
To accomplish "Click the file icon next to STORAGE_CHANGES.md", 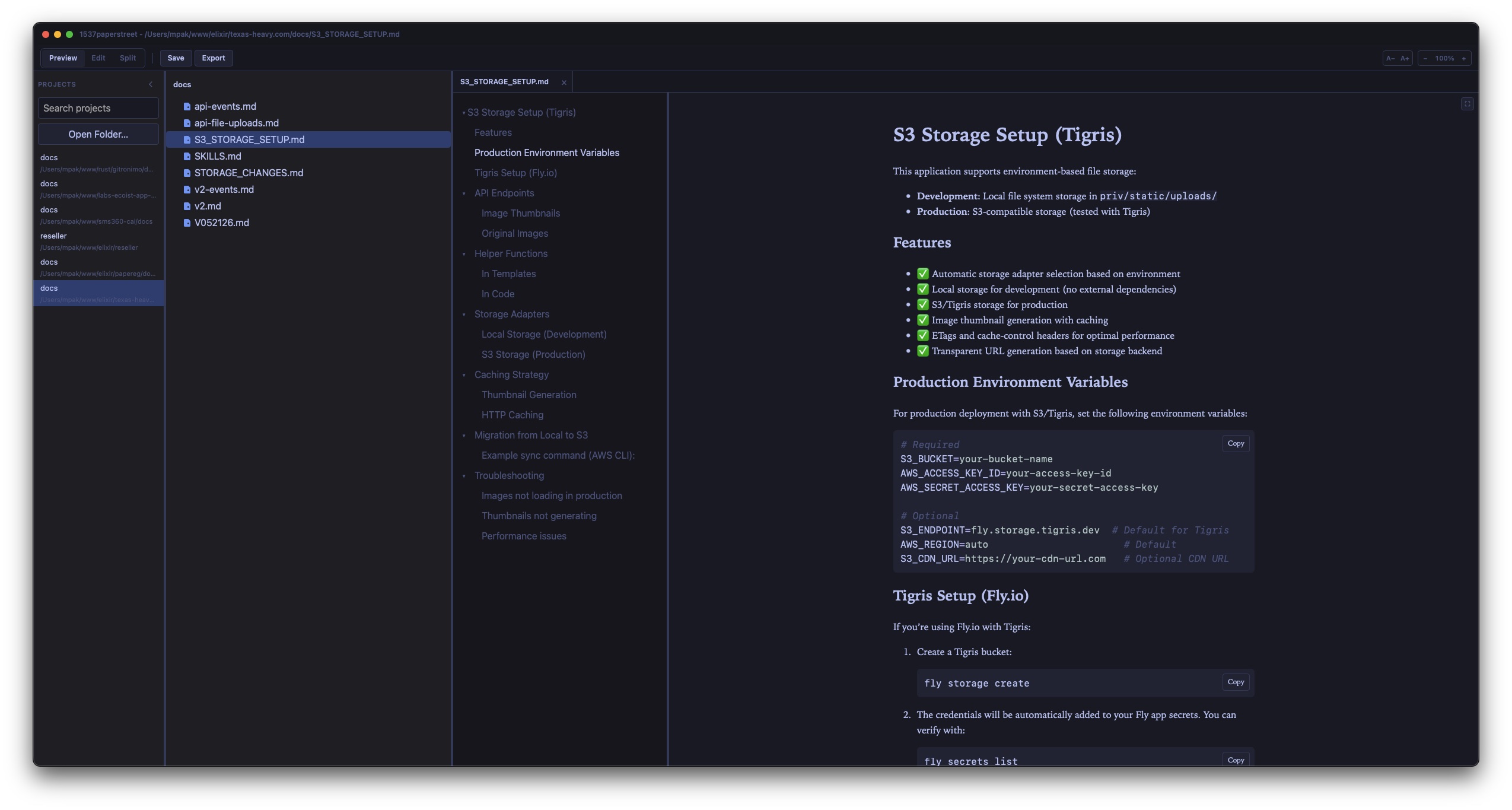I will (187, 173).
